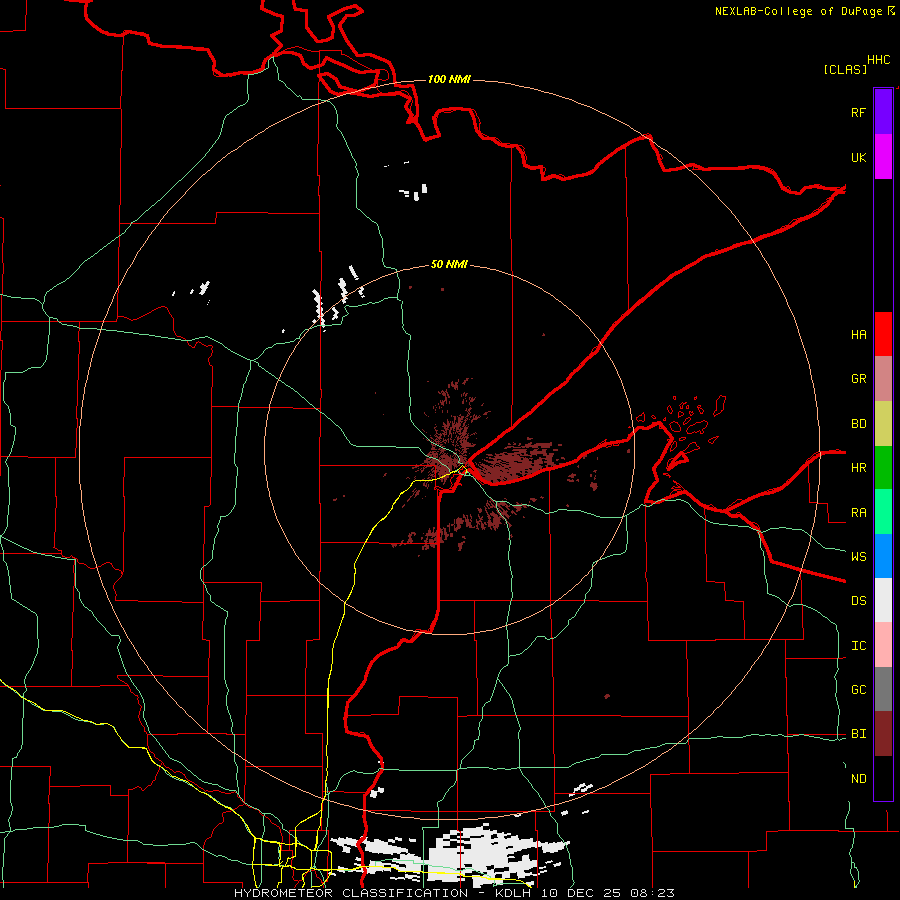Click the 'DS' legend label
900x900 pixels.
pos(858,601)
